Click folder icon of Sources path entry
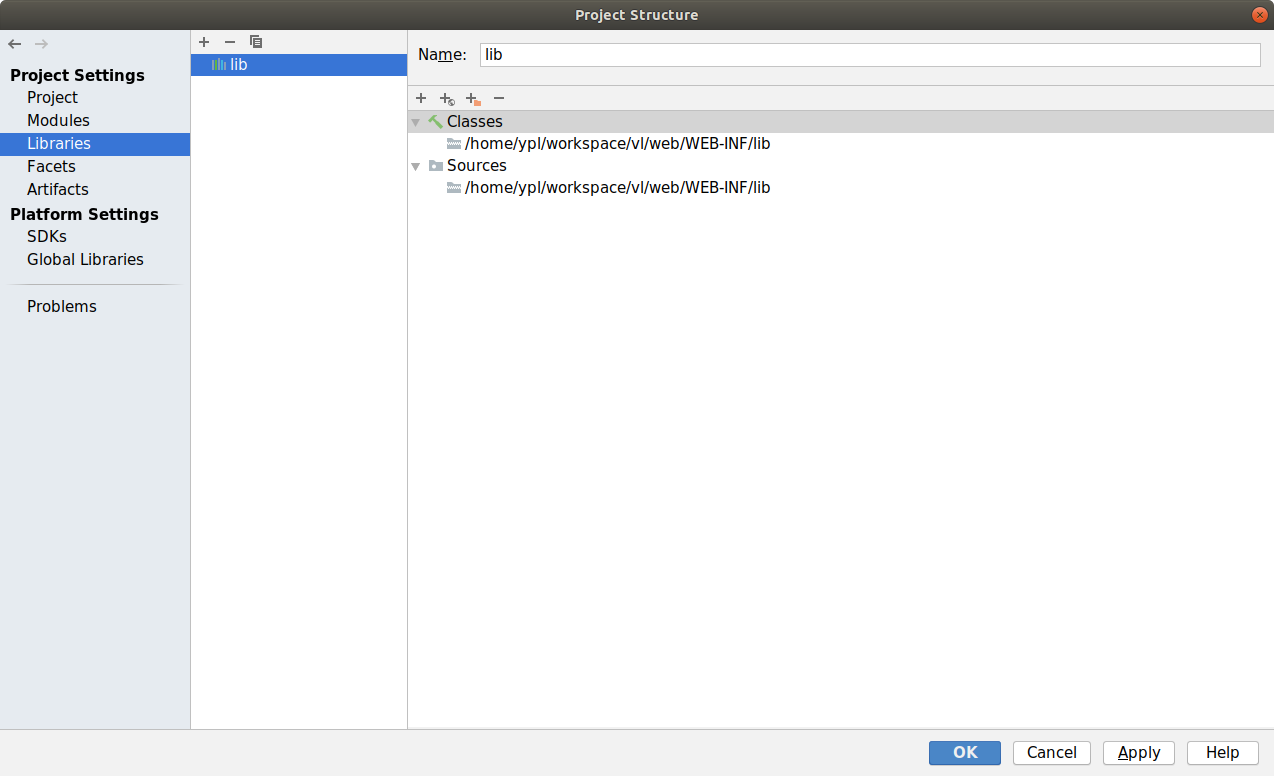 pyautogui.click(x=454, y=187)
